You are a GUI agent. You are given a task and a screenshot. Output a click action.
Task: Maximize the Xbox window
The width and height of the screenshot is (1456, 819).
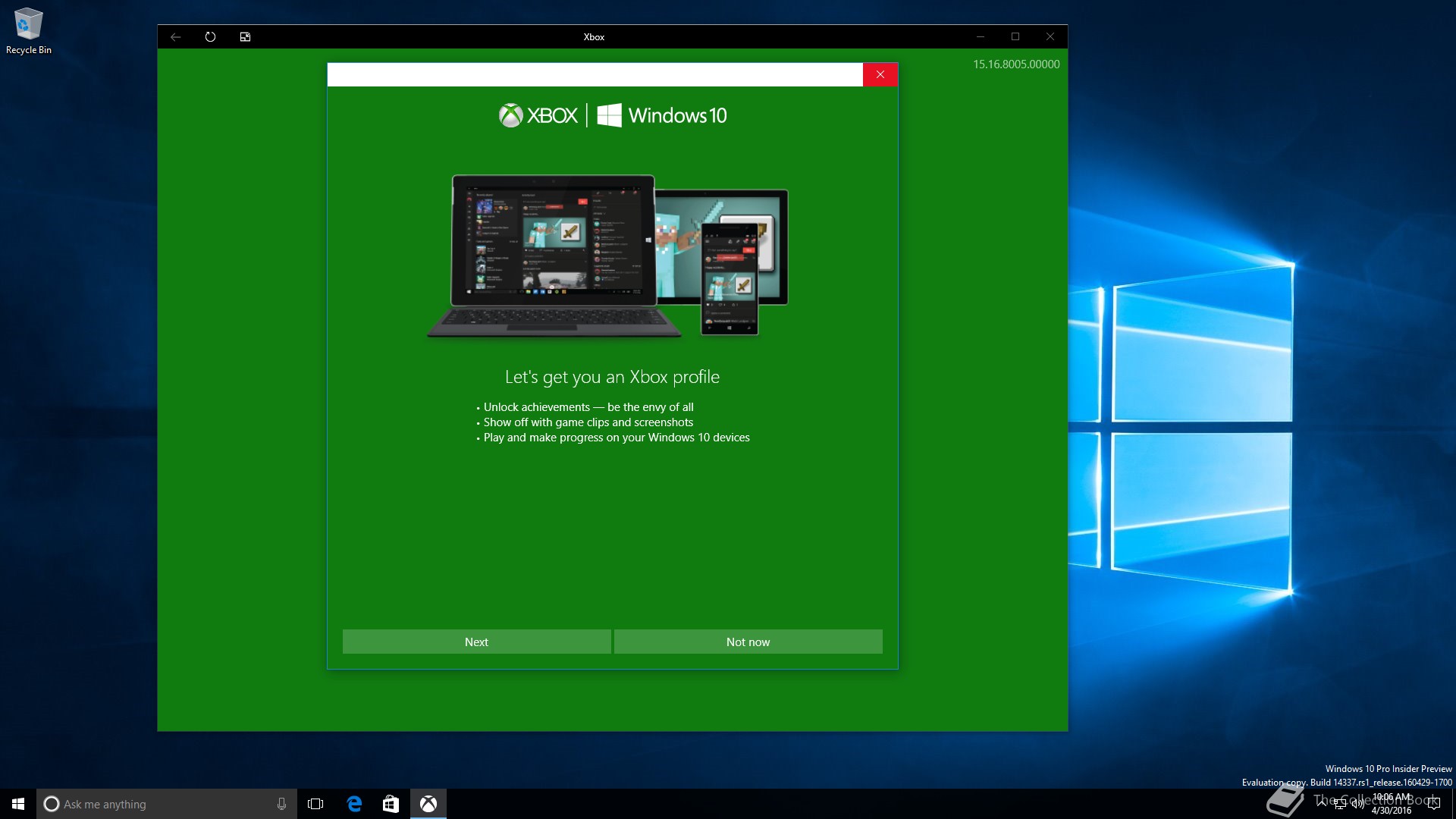tap(1015, 36)
